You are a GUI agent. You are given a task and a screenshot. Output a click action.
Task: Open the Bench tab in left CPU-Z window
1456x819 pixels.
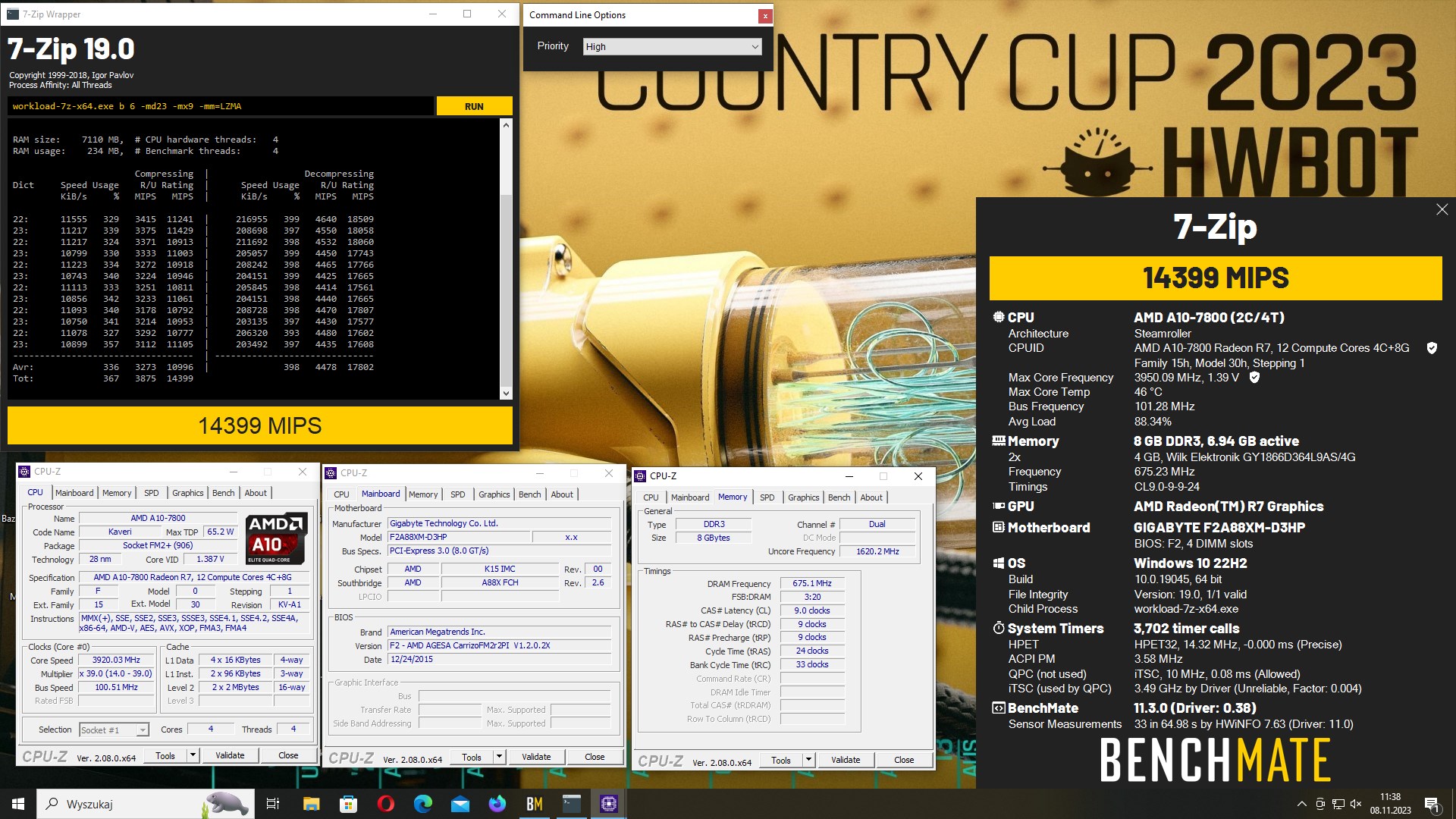pos(223,493)
